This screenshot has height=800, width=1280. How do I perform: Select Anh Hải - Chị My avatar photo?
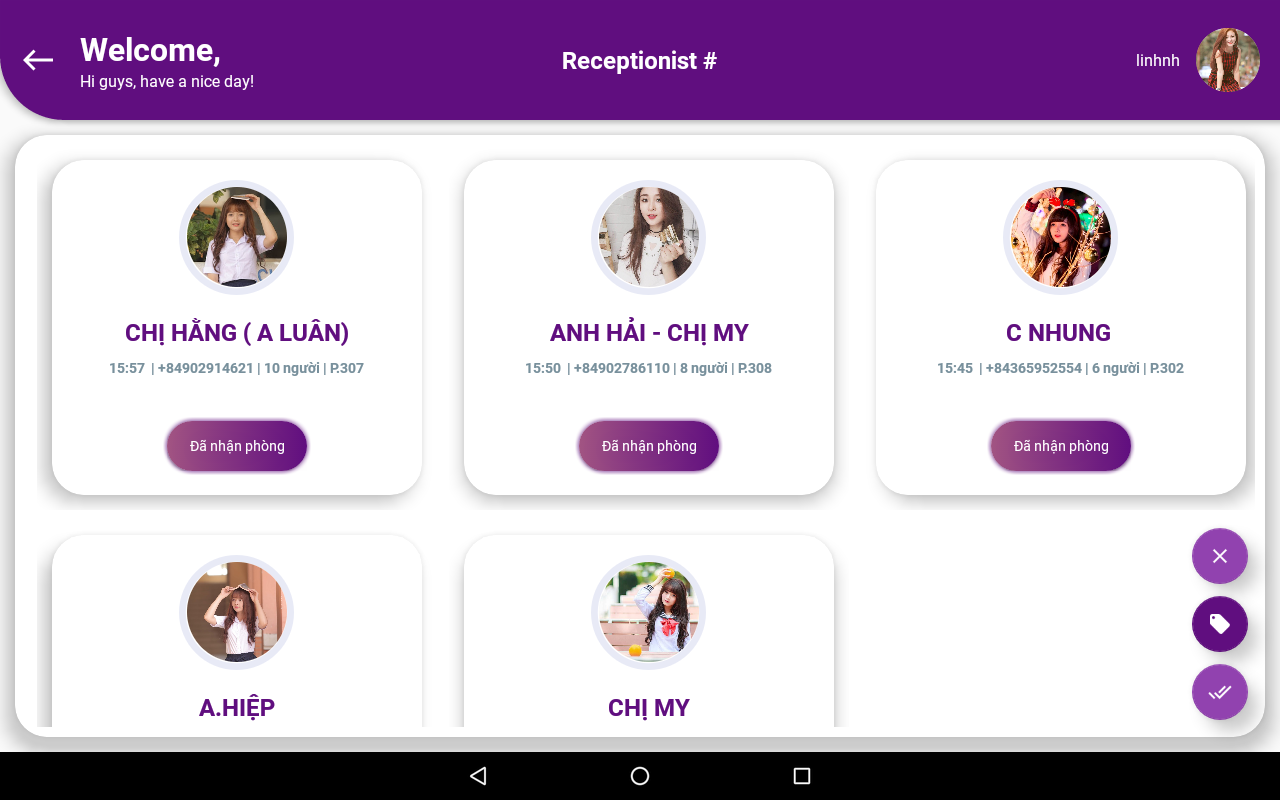point(649,237)
